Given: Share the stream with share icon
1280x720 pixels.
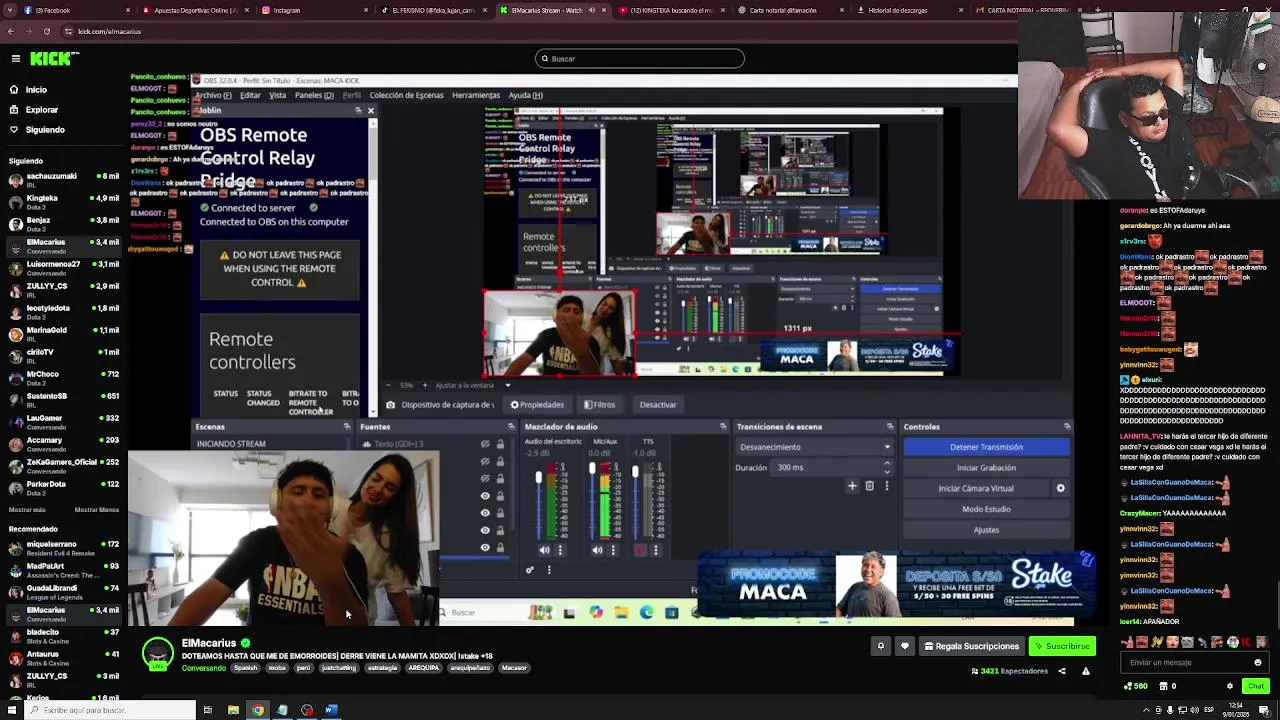Looking at the screenshot, I should tap(1062, 671).
